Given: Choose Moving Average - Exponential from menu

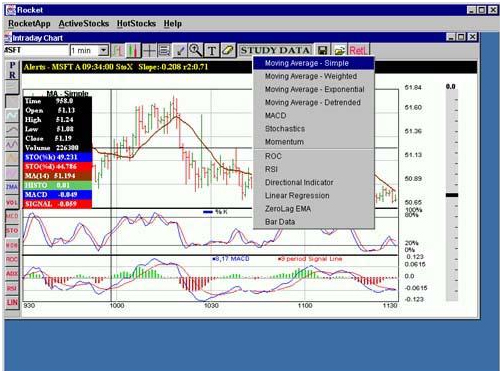Looking at the screenshot, I should [314, 89].
